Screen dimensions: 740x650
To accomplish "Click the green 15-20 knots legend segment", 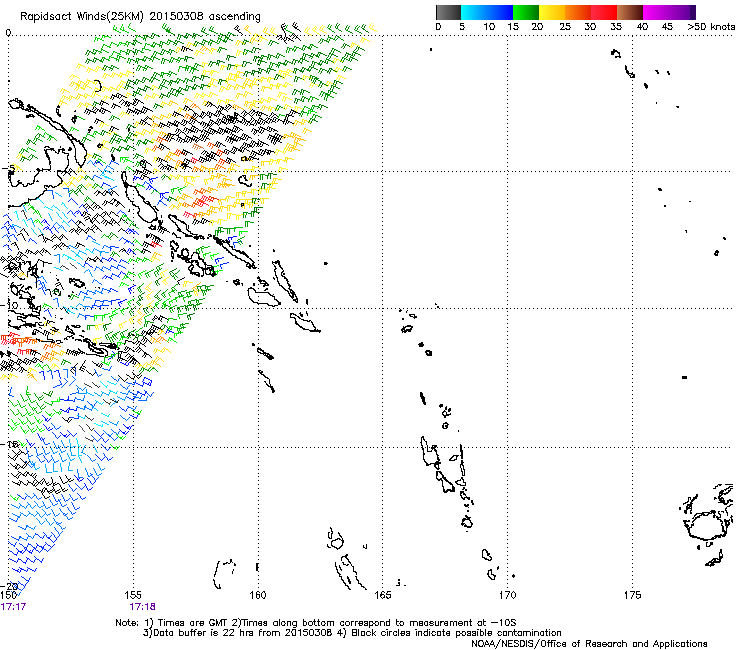I will tap(526, 12).
